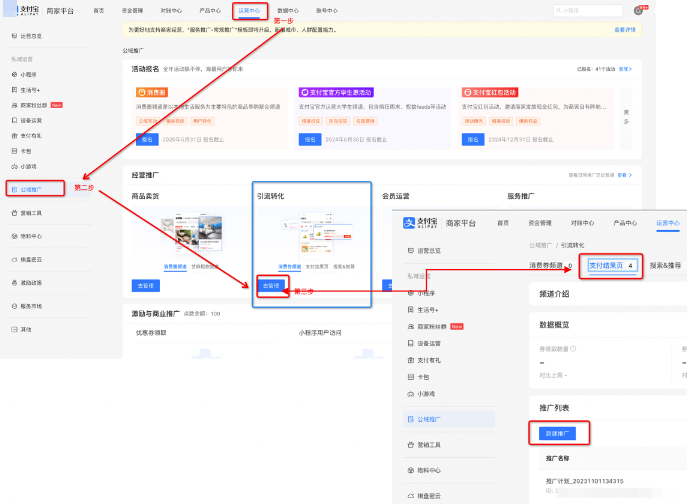The image size is (687, 504).
Task: Click 棋盘密云 cloud icon in main page sidebar
Action: (x=14, y=259)
